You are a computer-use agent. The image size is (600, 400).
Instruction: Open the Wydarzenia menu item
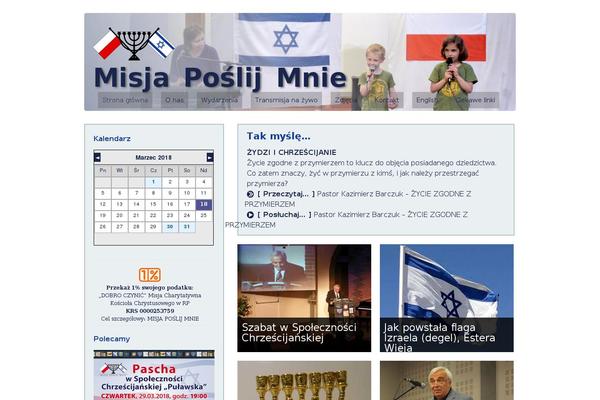pyautogui.click(x=219, y=100)
